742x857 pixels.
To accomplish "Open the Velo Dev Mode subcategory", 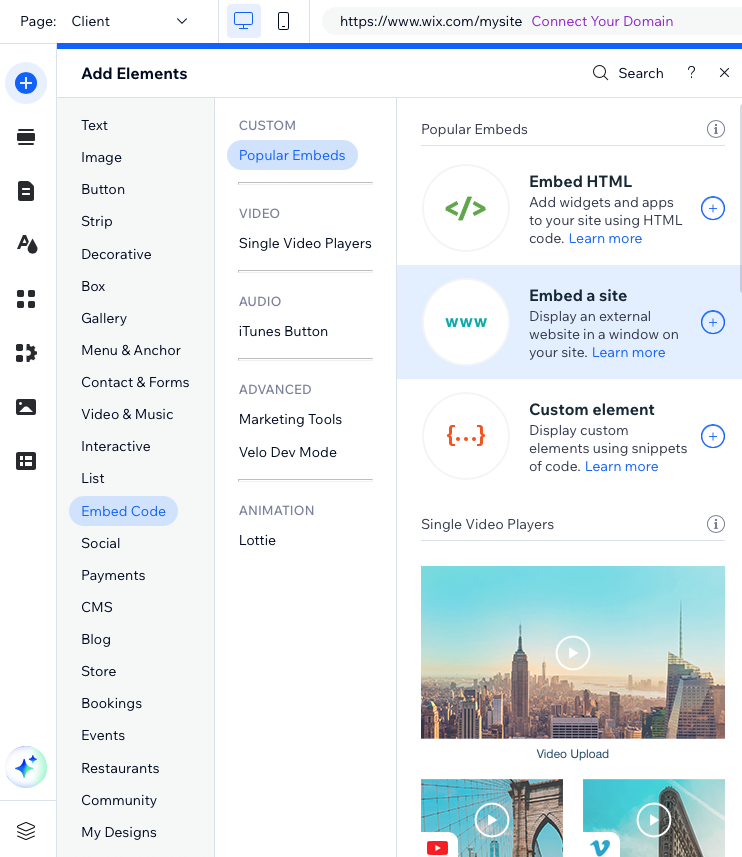I will (287, 452).
